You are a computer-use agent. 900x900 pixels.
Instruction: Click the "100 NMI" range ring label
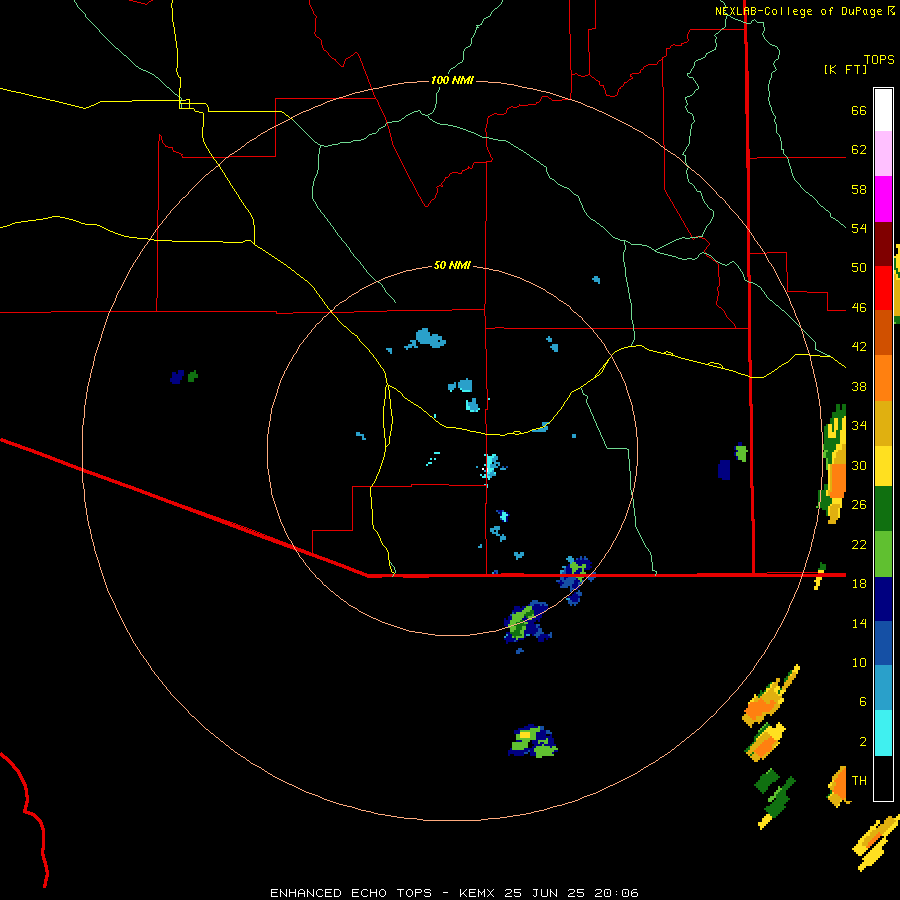(x=452, y=80)
